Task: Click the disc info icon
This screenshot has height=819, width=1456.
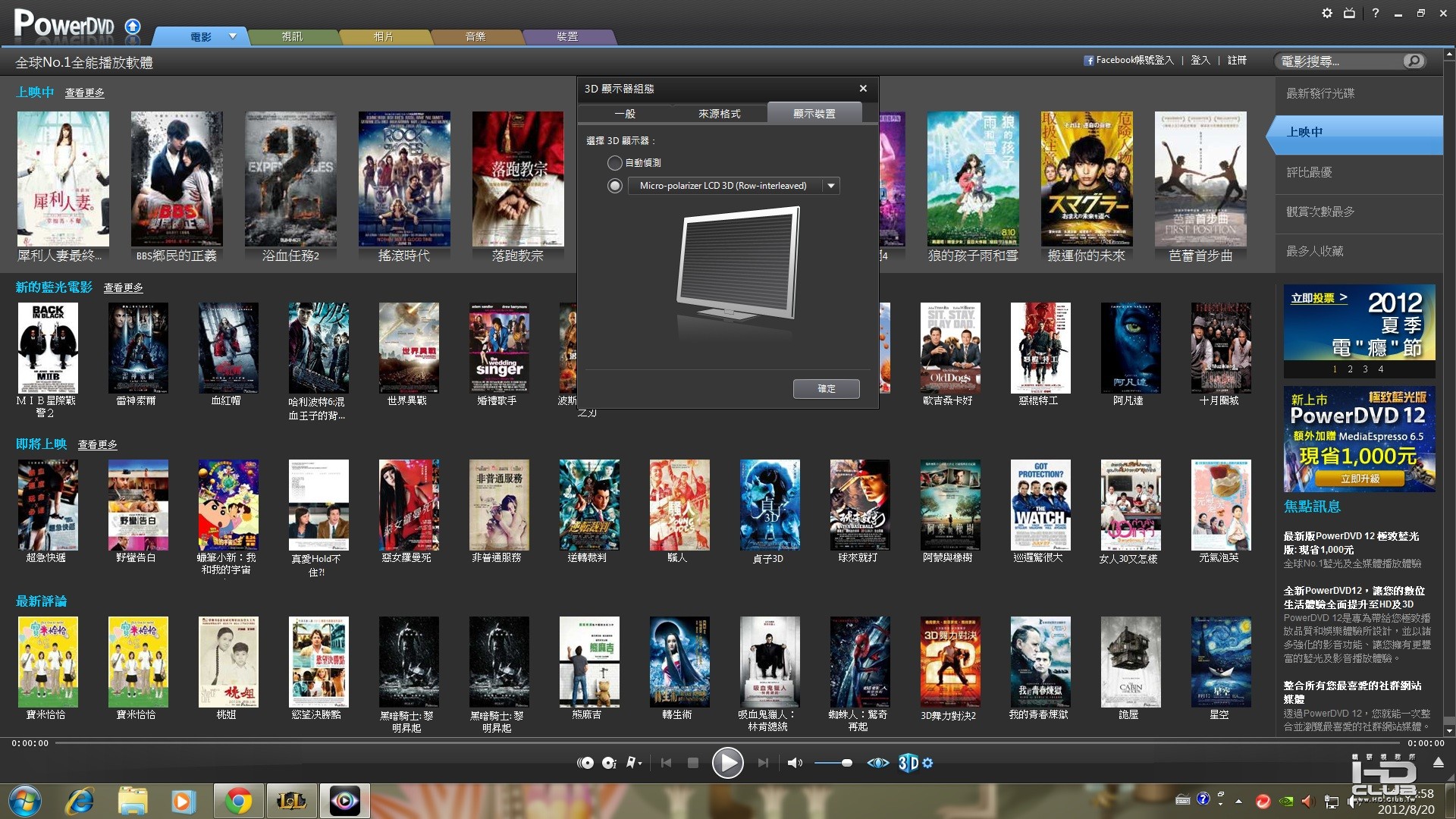Action: point(608,763)
